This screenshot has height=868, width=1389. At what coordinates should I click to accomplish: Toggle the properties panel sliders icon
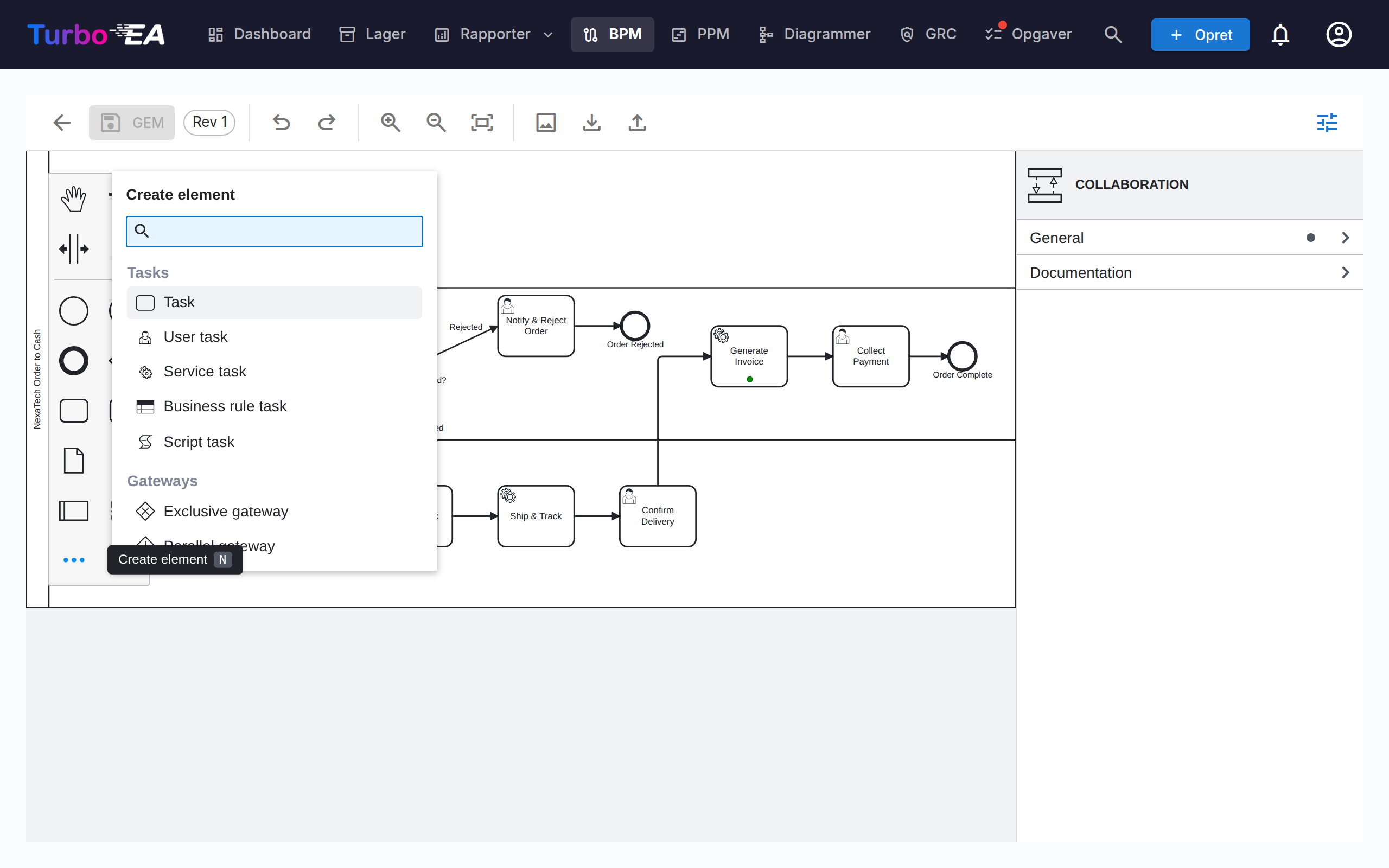click(x=1327, y=122)
